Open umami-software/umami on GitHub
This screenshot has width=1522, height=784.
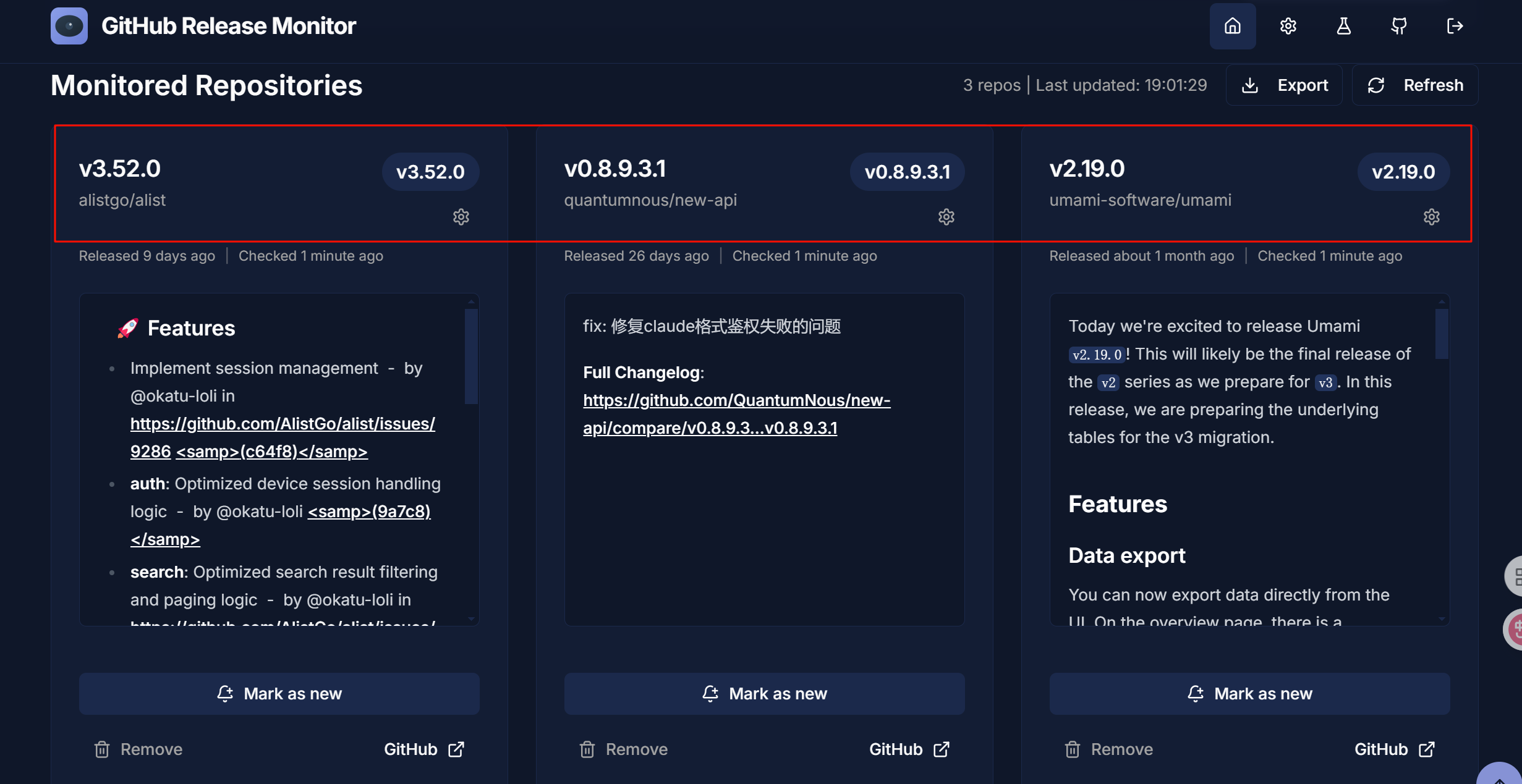point(1395,749)
